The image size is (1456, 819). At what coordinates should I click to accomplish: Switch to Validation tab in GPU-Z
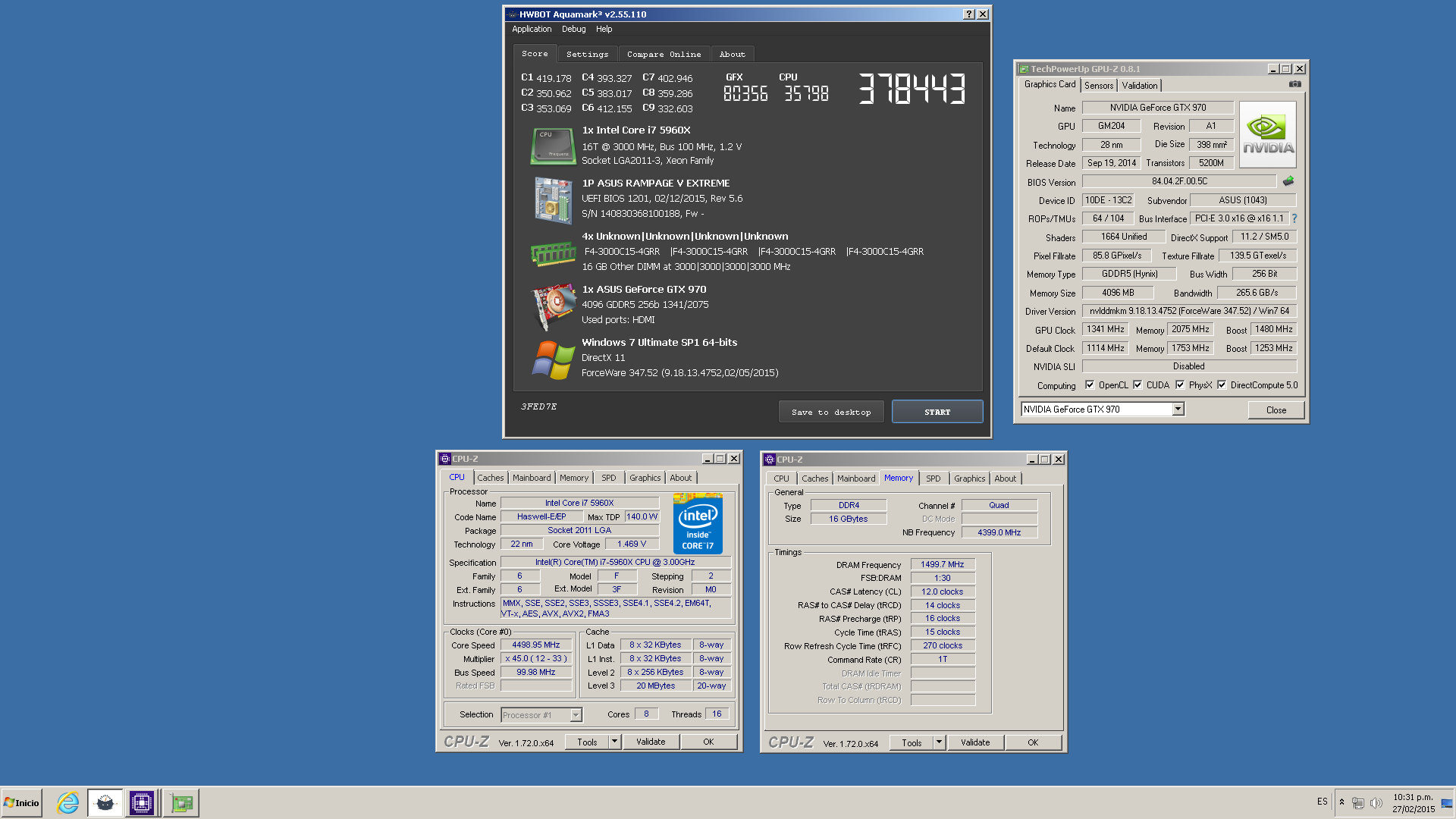[1139, 86]
